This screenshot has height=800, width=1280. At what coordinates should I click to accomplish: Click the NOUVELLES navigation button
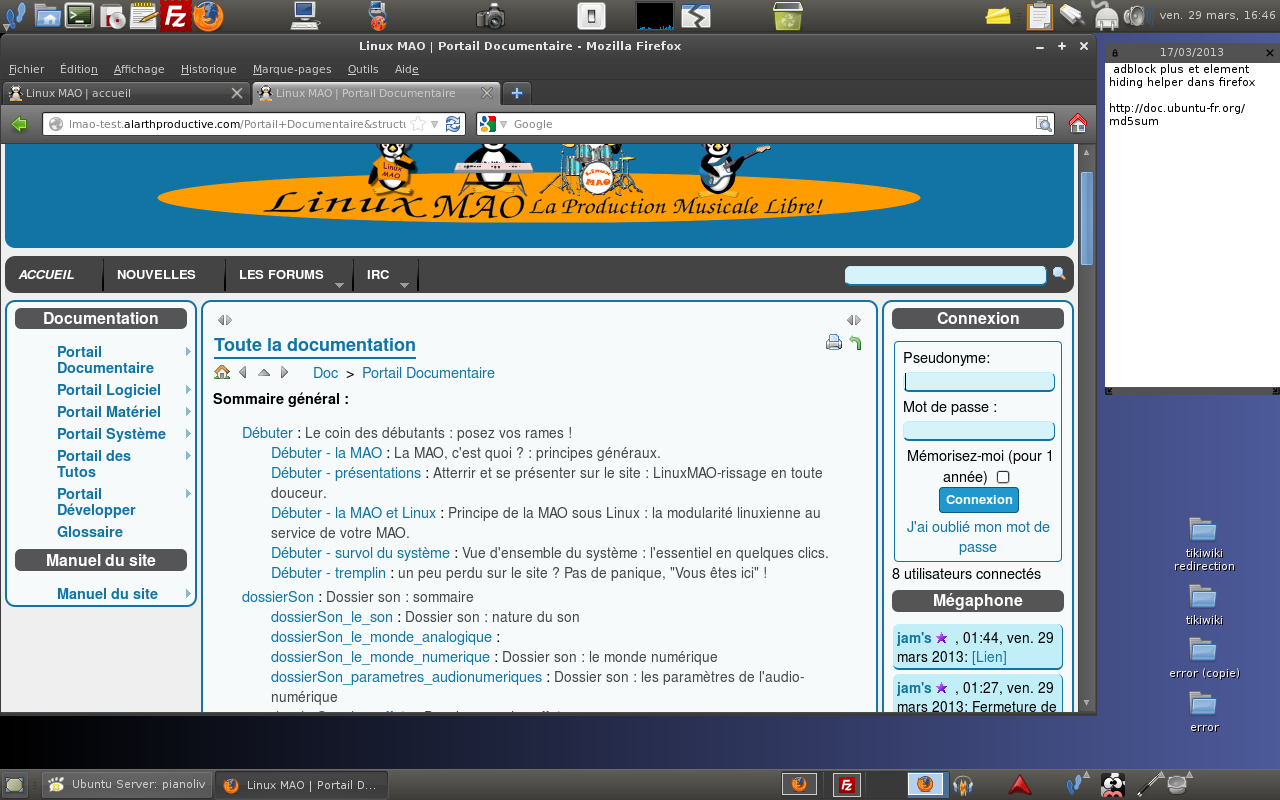156,275
